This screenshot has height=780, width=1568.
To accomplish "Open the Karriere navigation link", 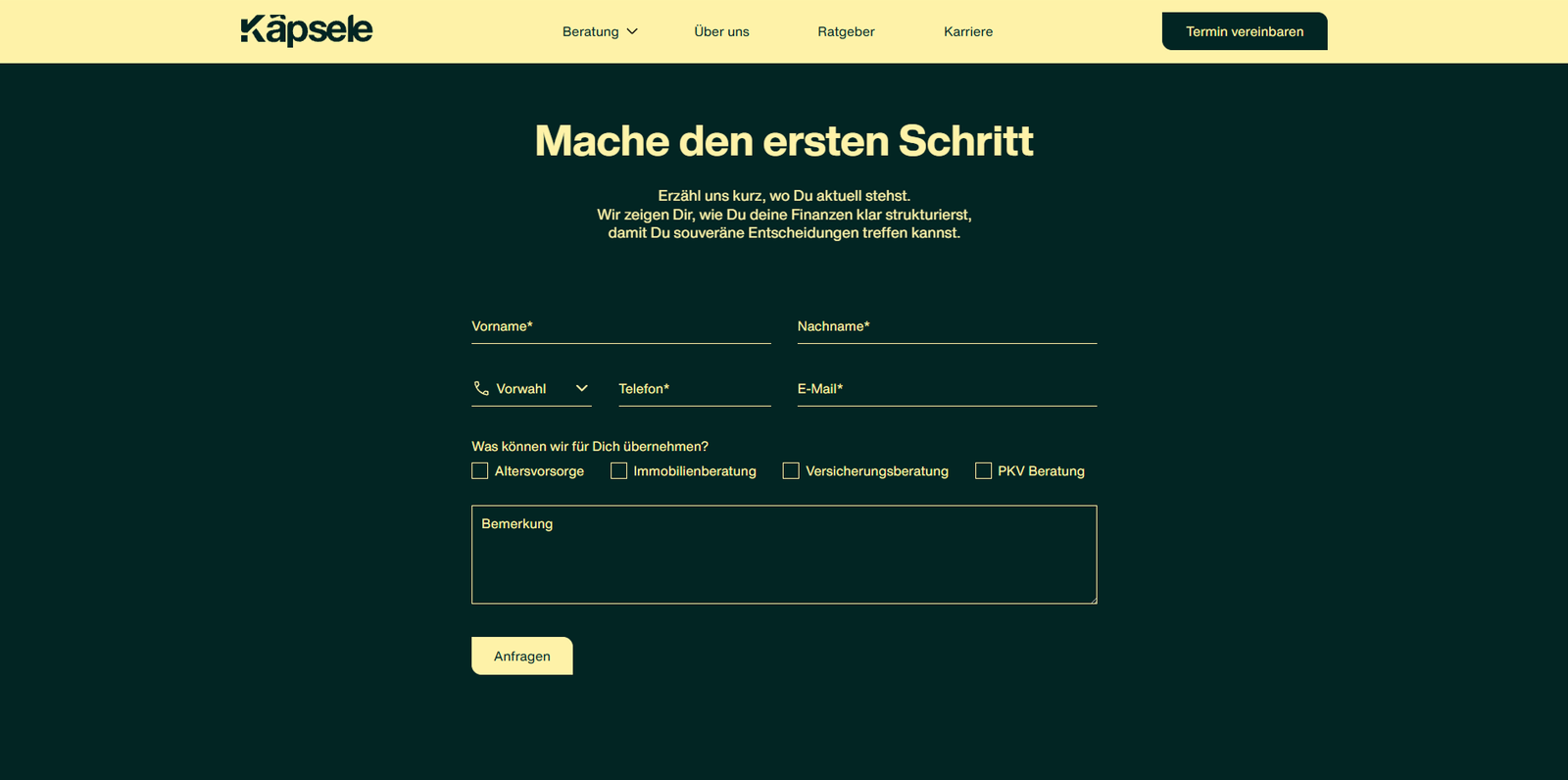I will (x=968, y=31).
